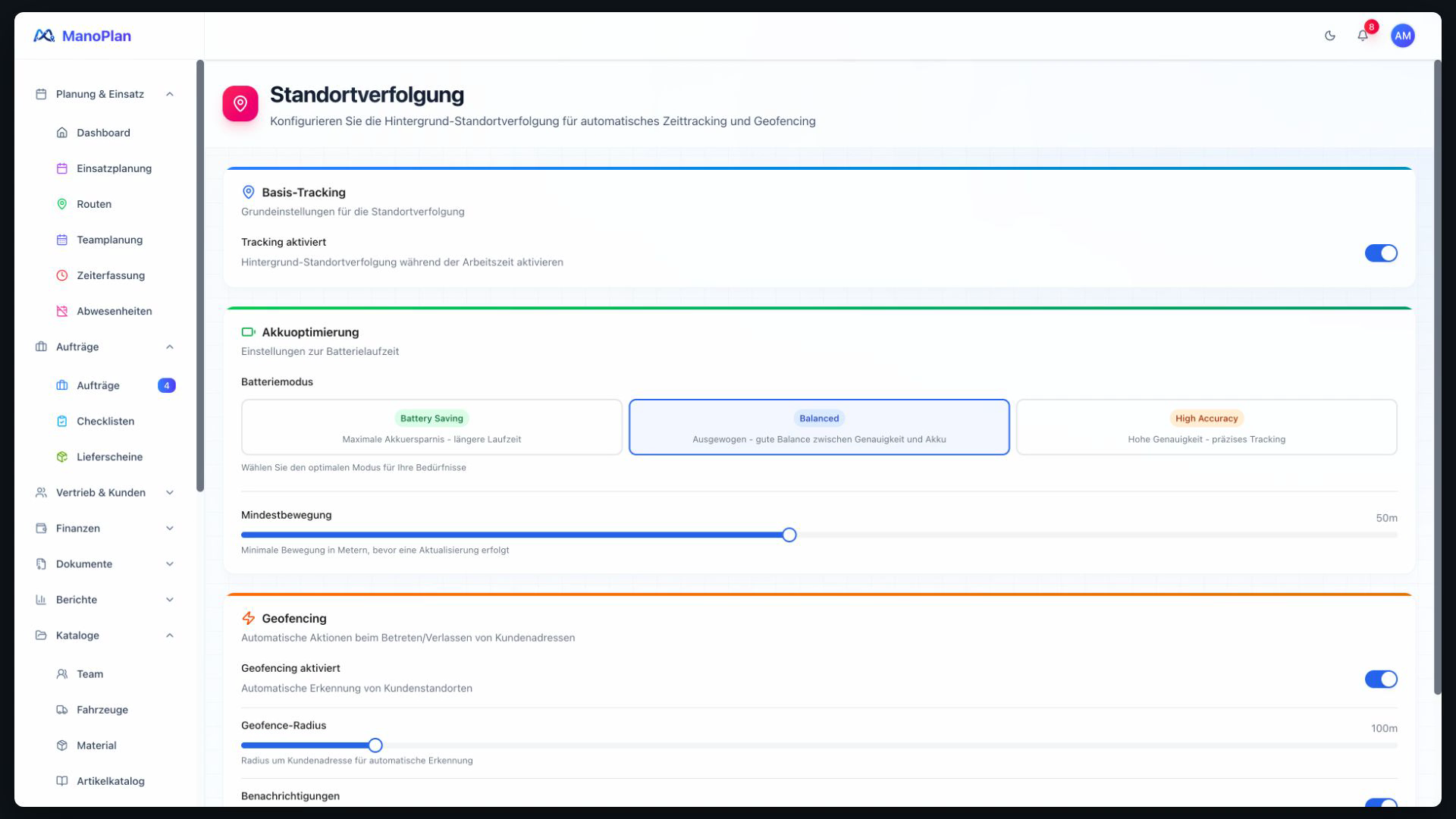Collapse the Aufträge group chevron

click(170, 347)
